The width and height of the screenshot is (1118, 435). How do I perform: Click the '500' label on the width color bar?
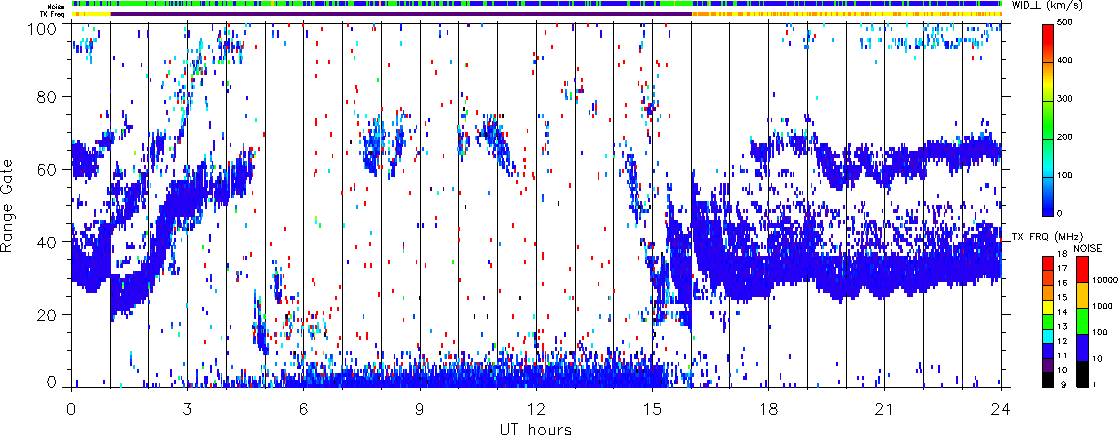click(1067, 24)
